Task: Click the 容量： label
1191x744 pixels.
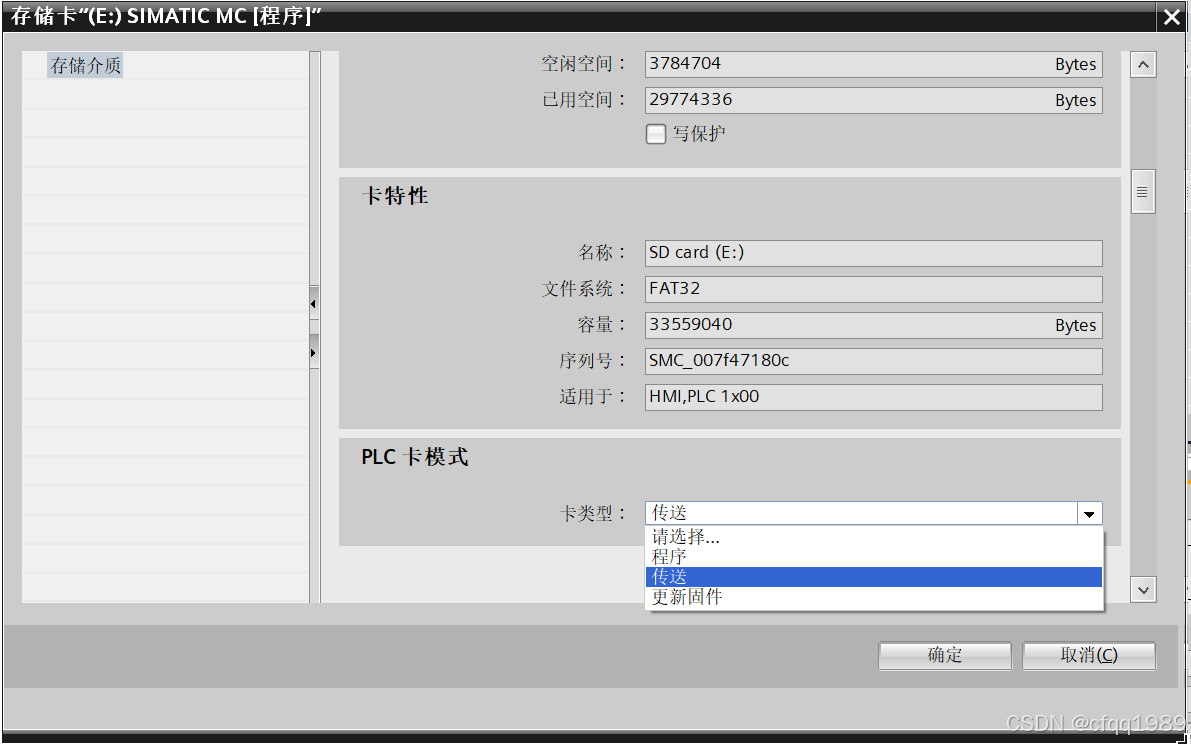Action: [602, 325]
